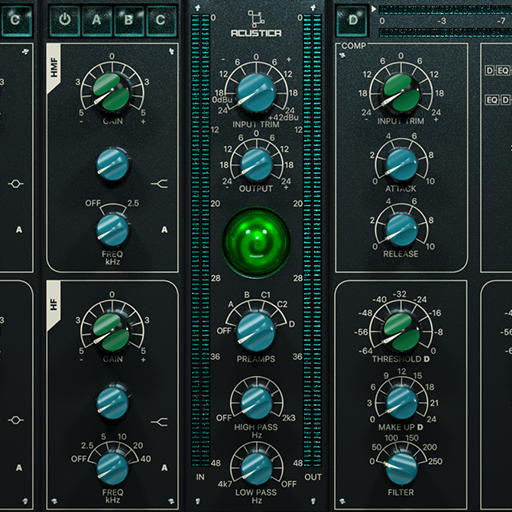This screenshot has width=512, height=512.
Task: Click the -32 mark on THRESHOLD scale
Action: 399,294
